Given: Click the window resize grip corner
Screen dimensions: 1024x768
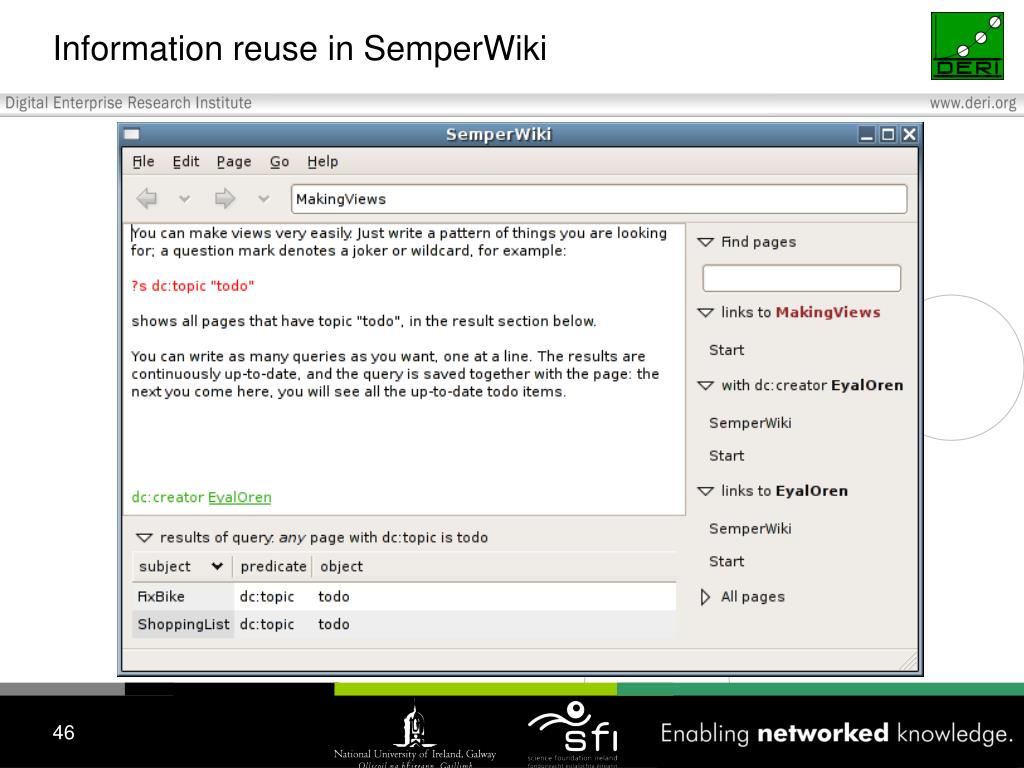Looking at the screenshot, I should (x=908, y=661).
